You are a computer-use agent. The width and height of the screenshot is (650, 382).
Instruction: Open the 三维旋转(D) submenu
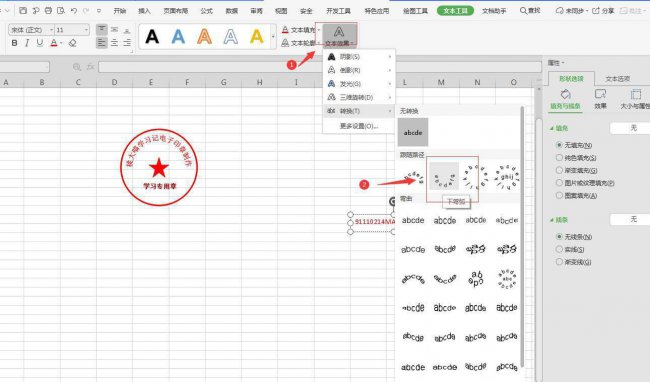click(359, 98)
